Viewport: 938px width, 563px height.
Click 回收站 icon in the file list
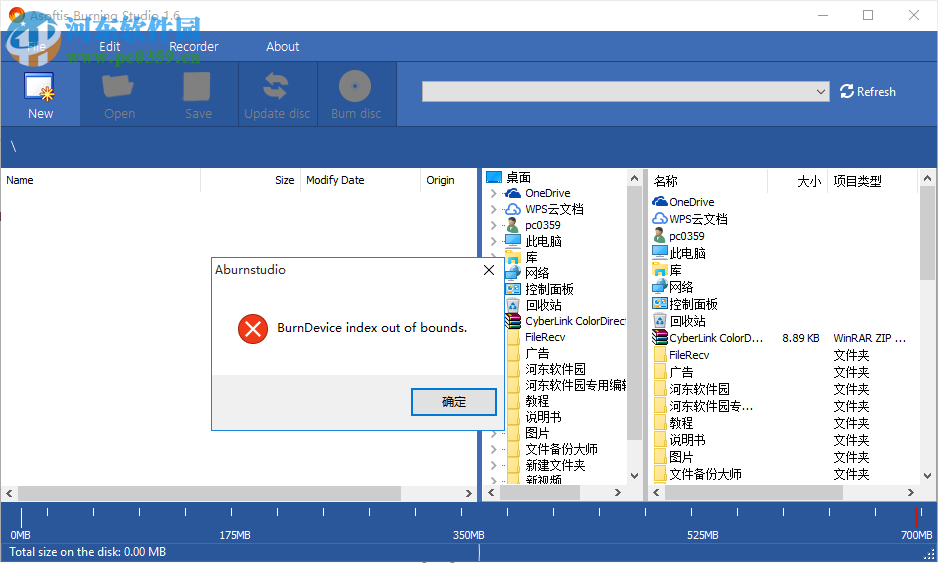point(660,321)
